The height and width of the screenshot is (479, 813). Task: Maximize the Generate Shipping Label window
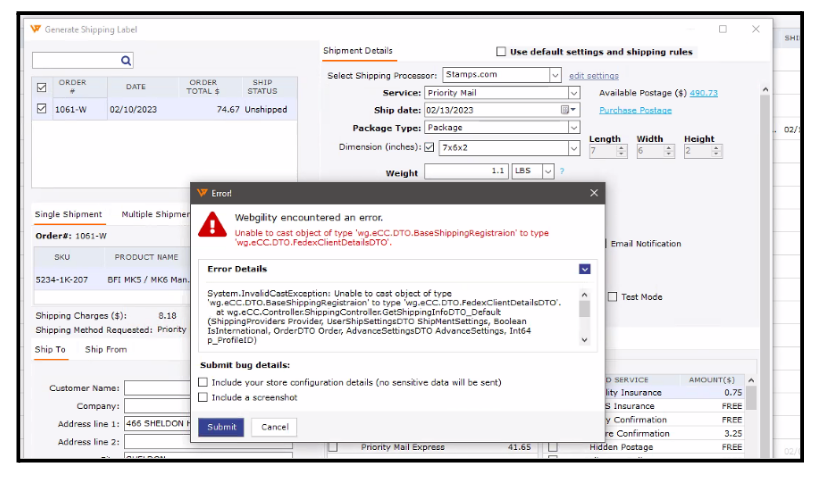point(723,29)
